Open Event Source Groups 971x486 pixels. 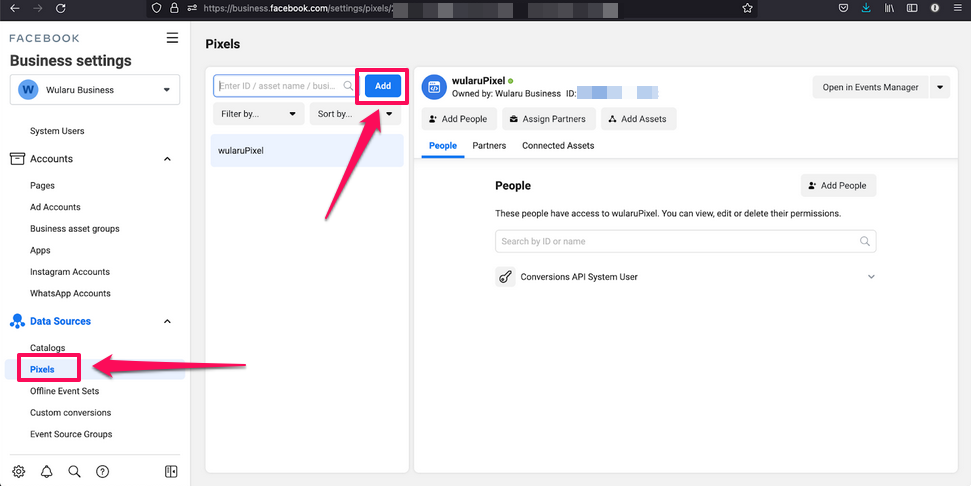coord(71,435)
